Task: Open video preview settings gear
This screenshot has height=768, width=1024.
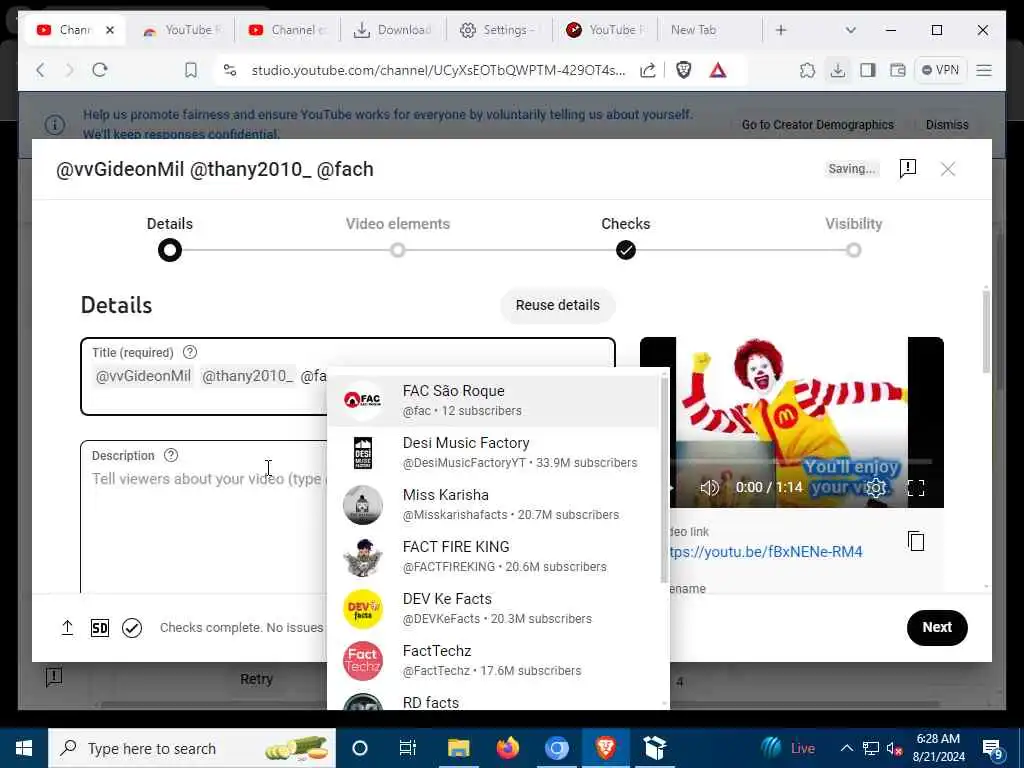Action: (876, 488)
